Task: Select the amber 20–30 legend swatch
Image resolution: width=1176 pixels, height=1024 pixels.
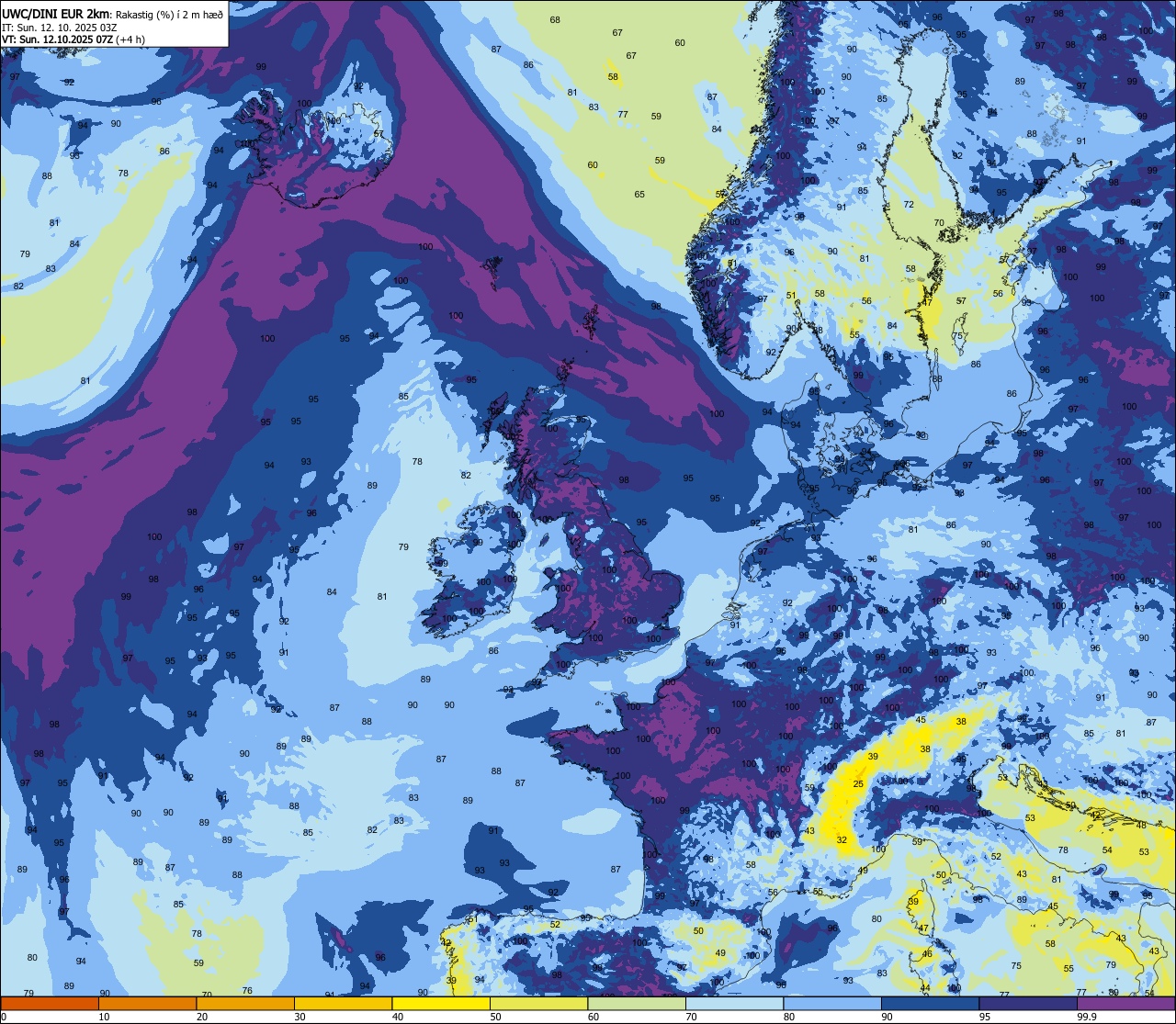Action: pos(245,1004)
